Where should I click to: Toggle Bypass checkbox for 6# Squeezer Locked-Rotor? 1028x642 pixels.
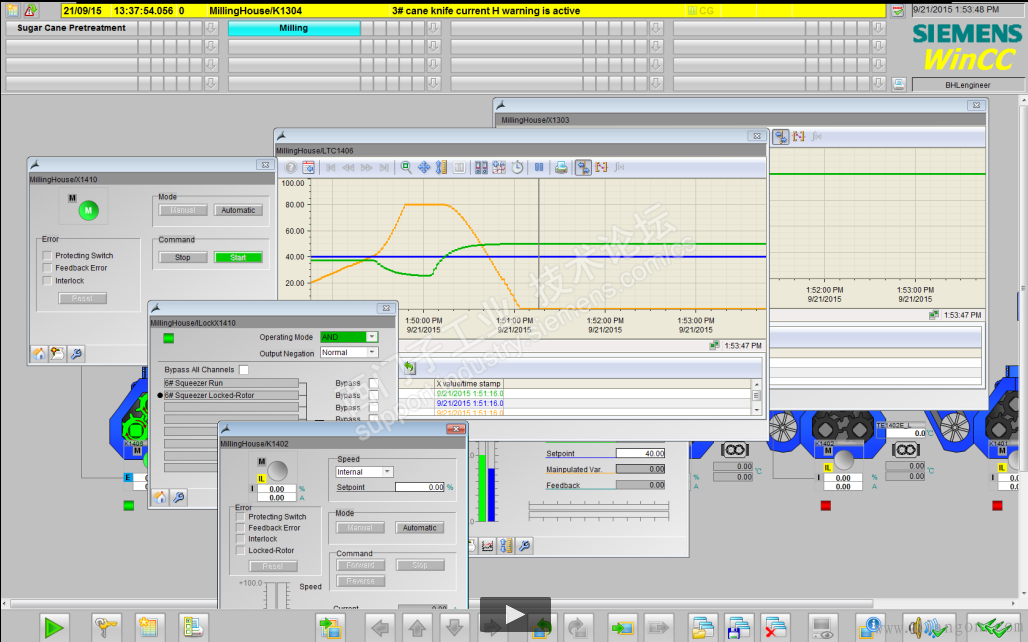373,395
